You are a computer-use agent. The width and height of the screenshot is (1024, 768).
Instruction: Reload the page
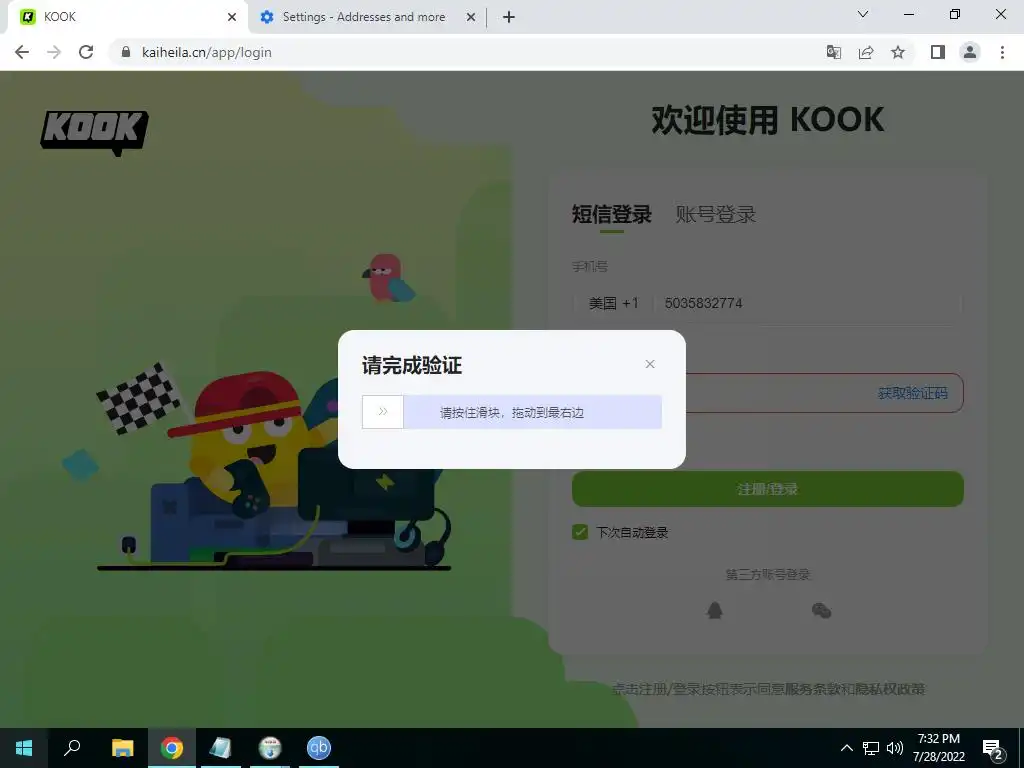[86, 52]
